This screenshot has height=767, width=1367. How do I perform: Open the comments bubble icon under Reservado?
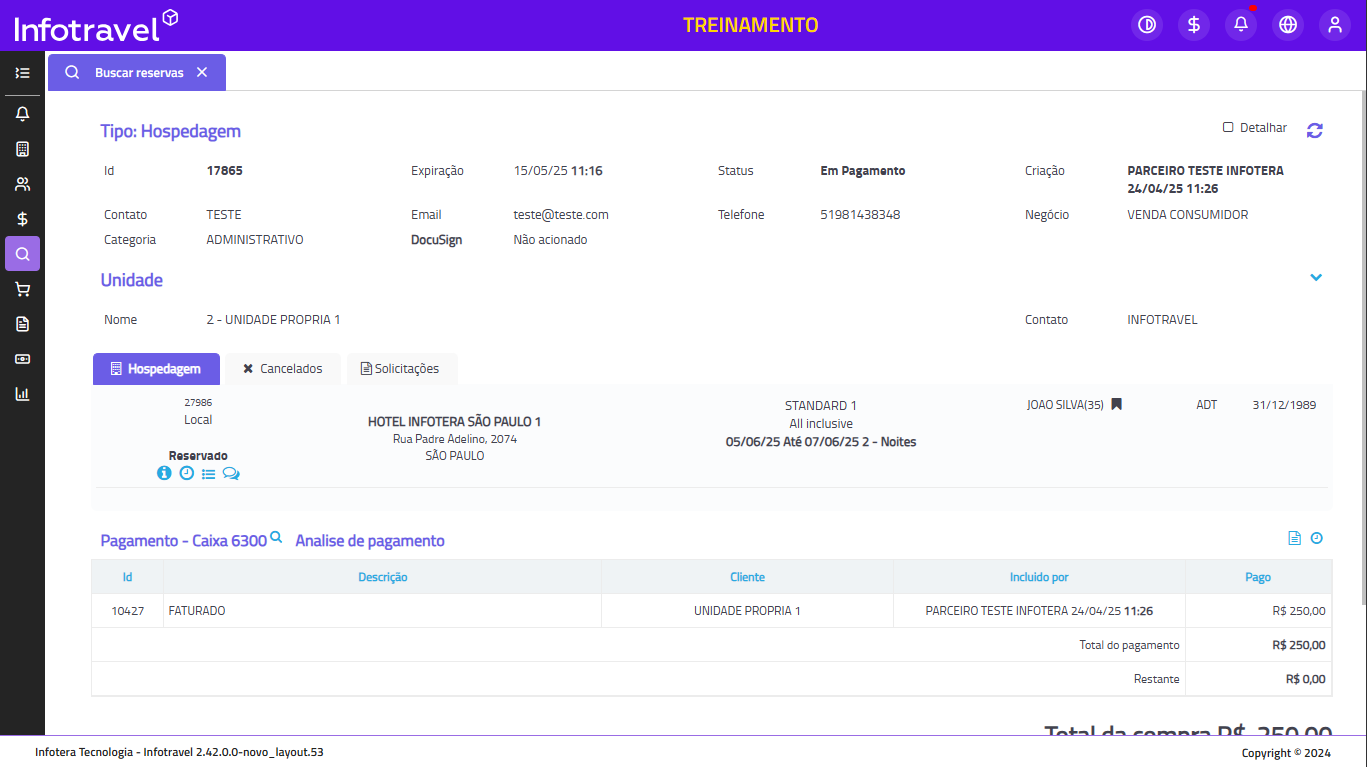pyautogui.click(x=231, y=473)
